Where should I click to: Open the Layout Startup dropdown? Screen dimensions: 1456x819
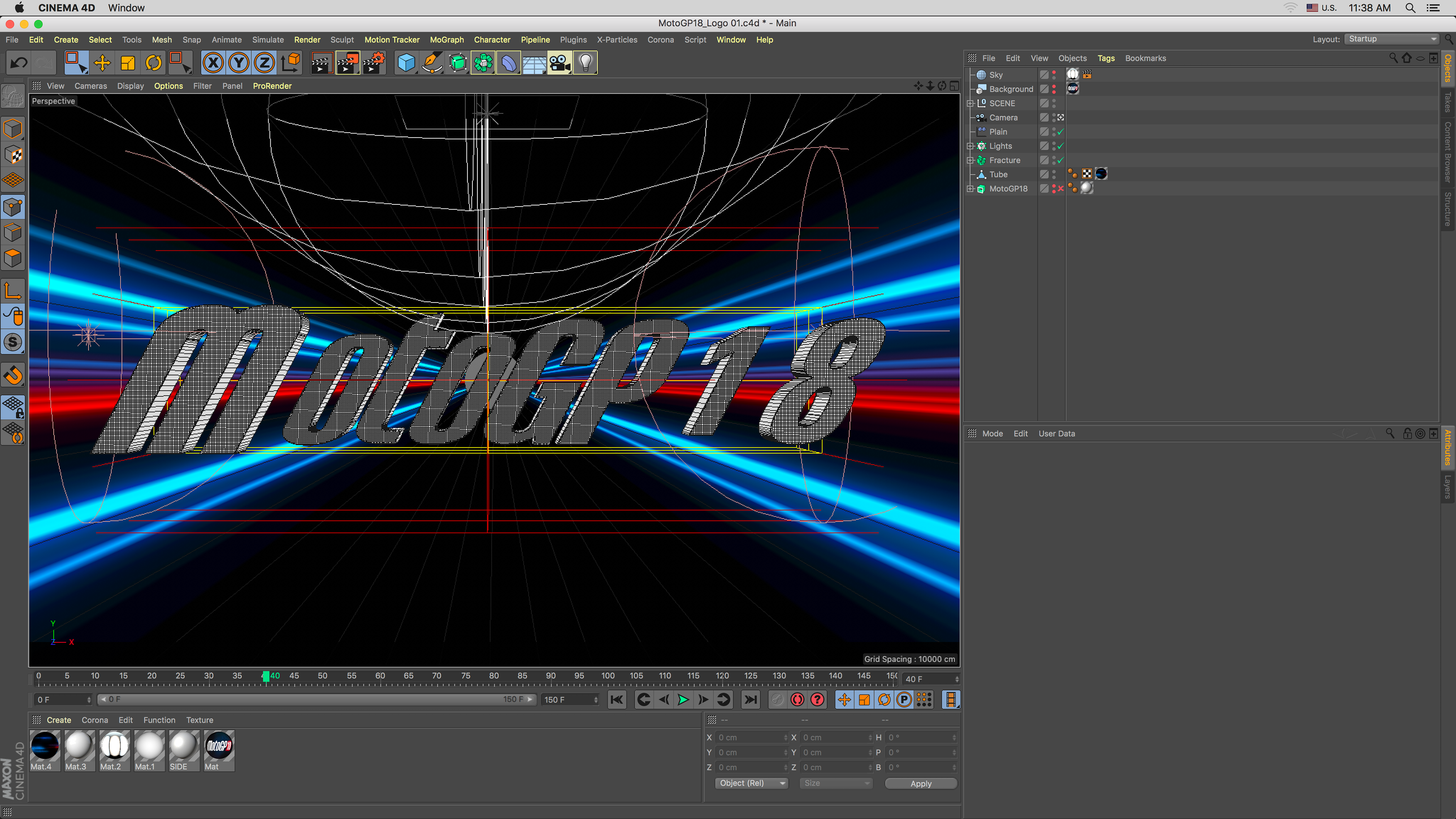1392,39
